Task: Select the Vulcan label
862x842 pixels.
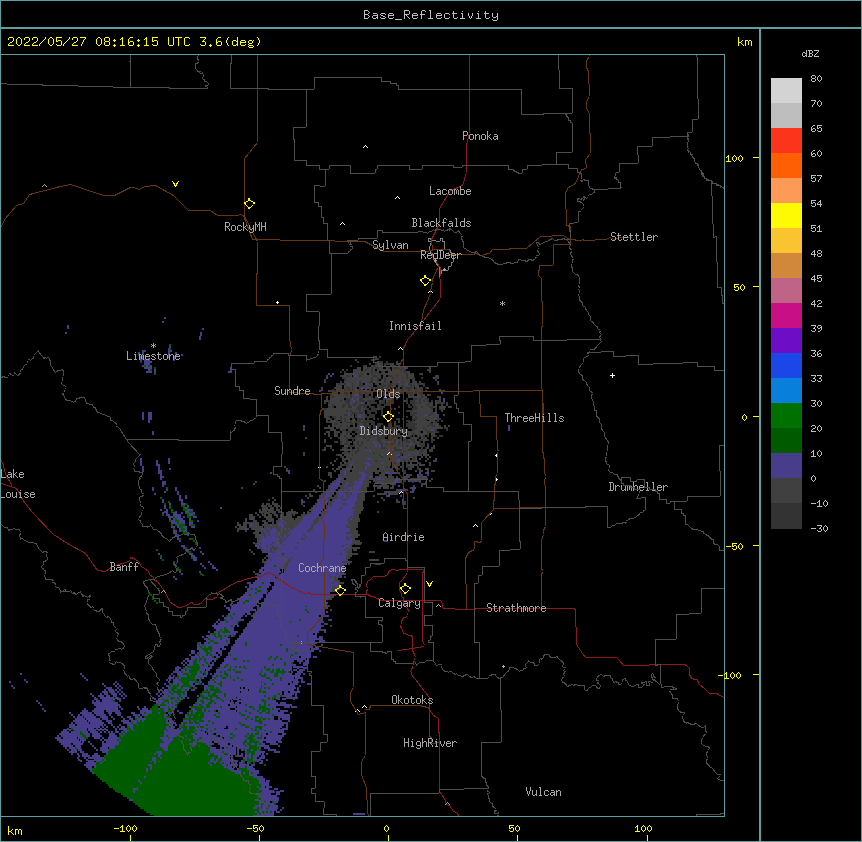Action: coord(543,792)
